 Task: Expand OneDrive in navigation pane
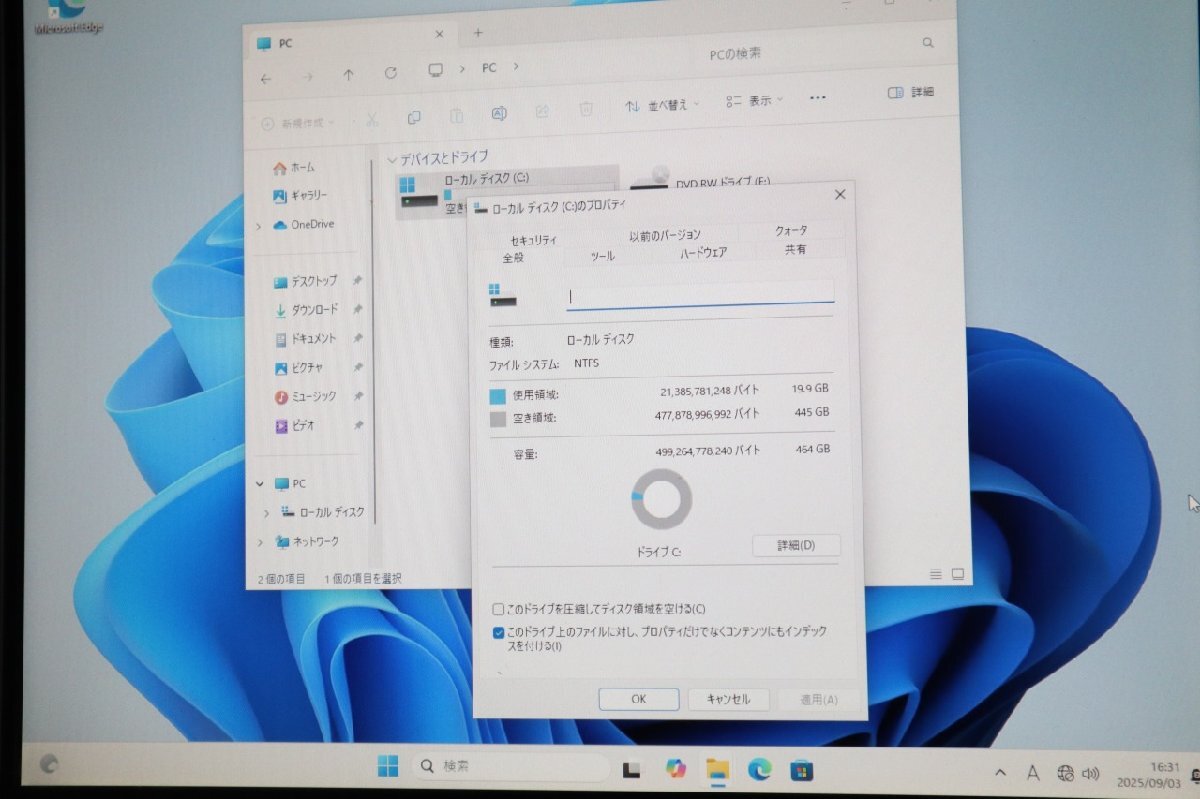[259, 227]
